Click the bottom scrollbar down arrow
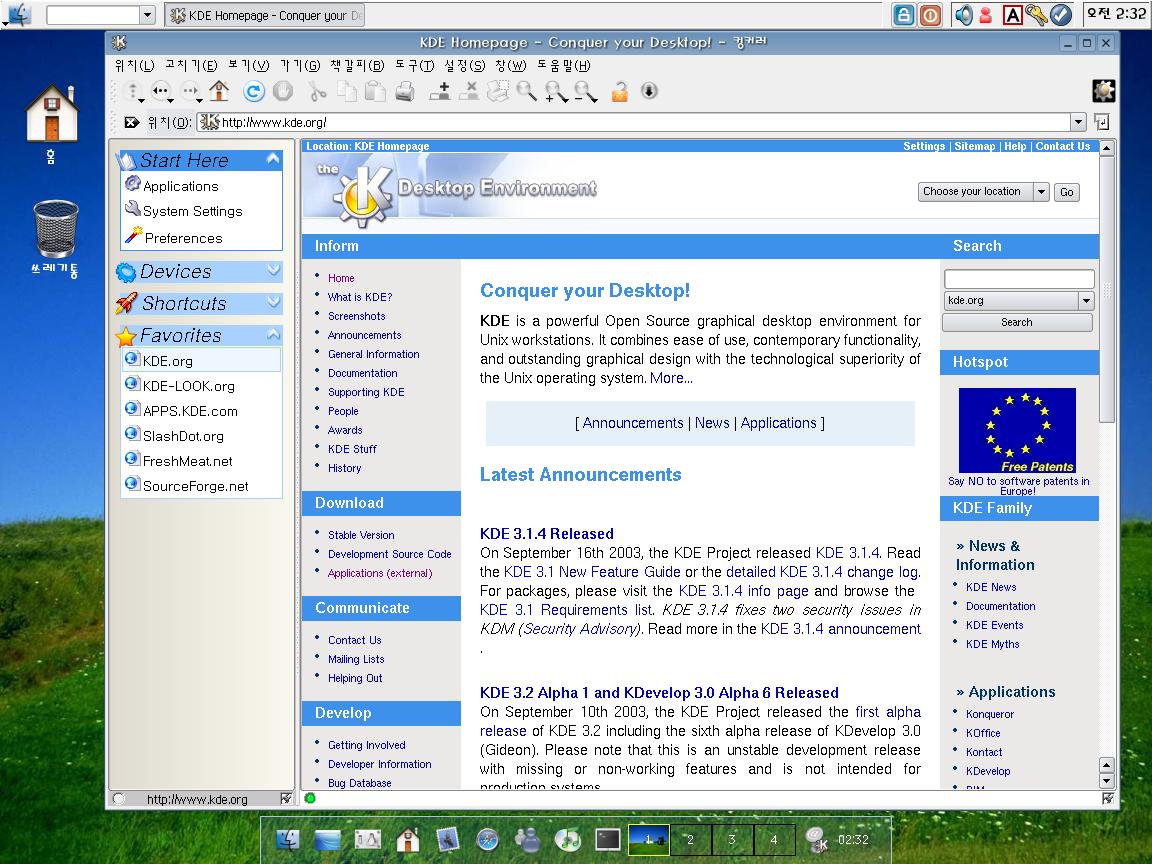The height and width of the screenshot is (864, 1152). [1106, 781]
